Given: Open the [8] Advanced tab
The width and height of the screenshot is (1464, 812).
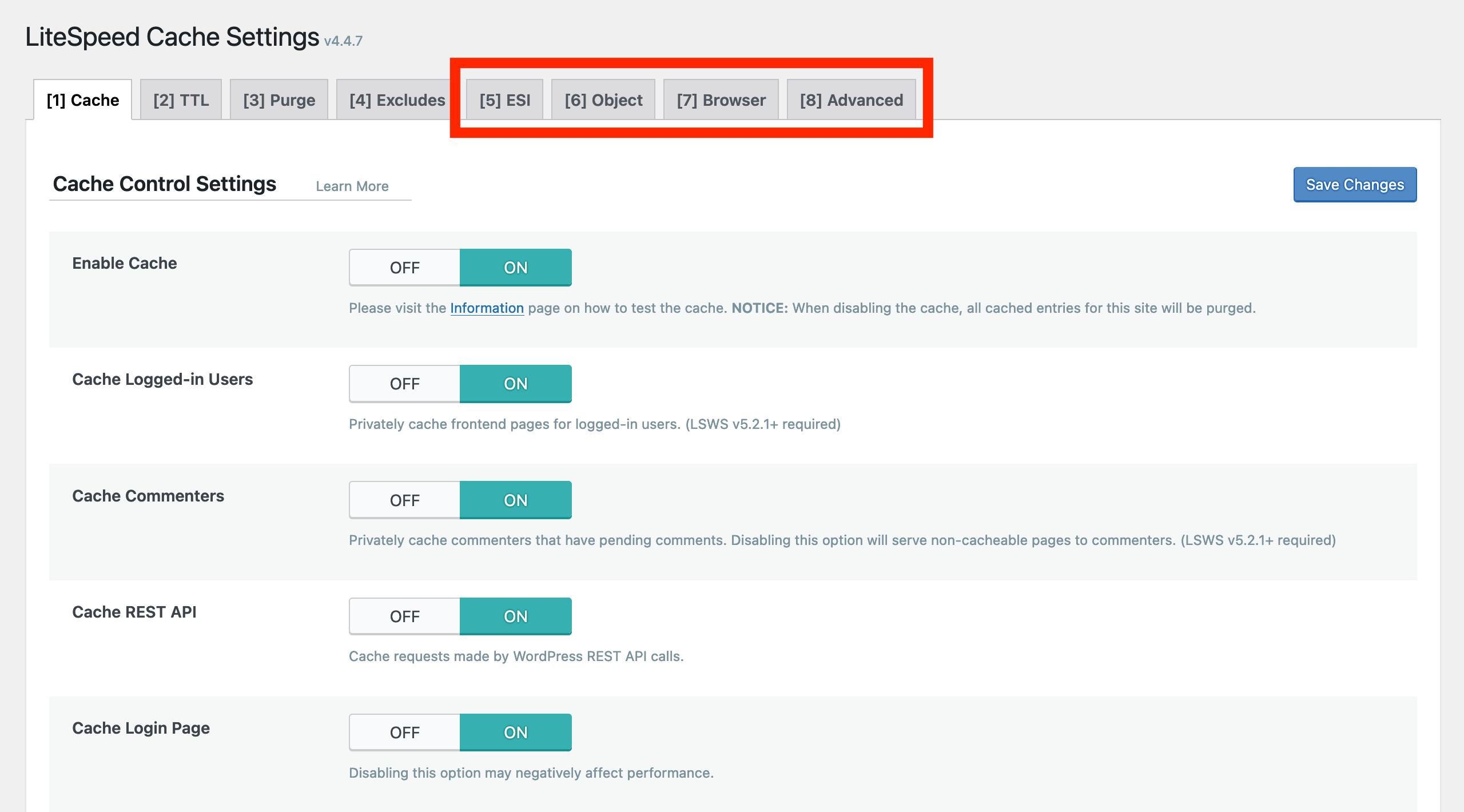Looking at the screenshot, I should pos(852,100).
